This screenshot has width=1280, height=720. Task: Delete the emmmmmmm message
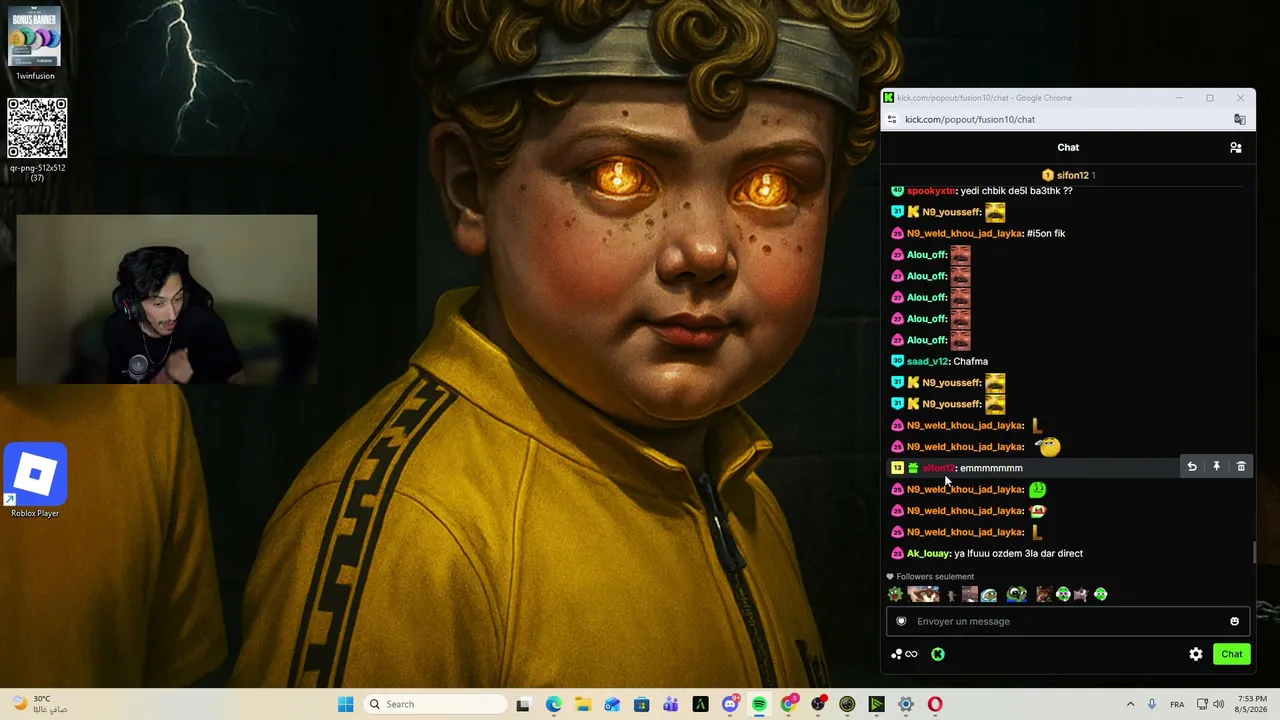1241,467
